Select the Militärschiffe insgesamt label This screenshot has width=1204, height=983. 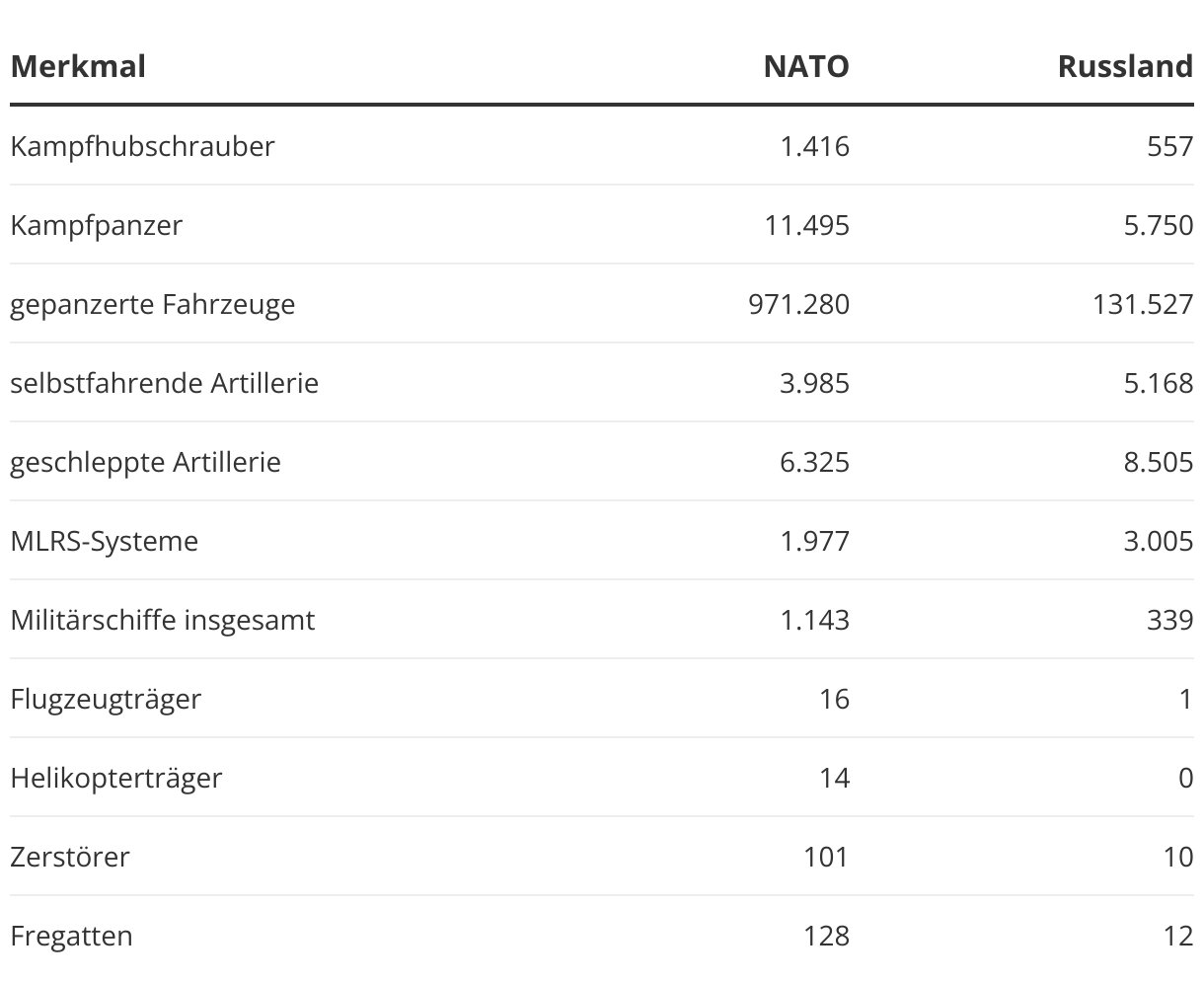coord(163,620)
